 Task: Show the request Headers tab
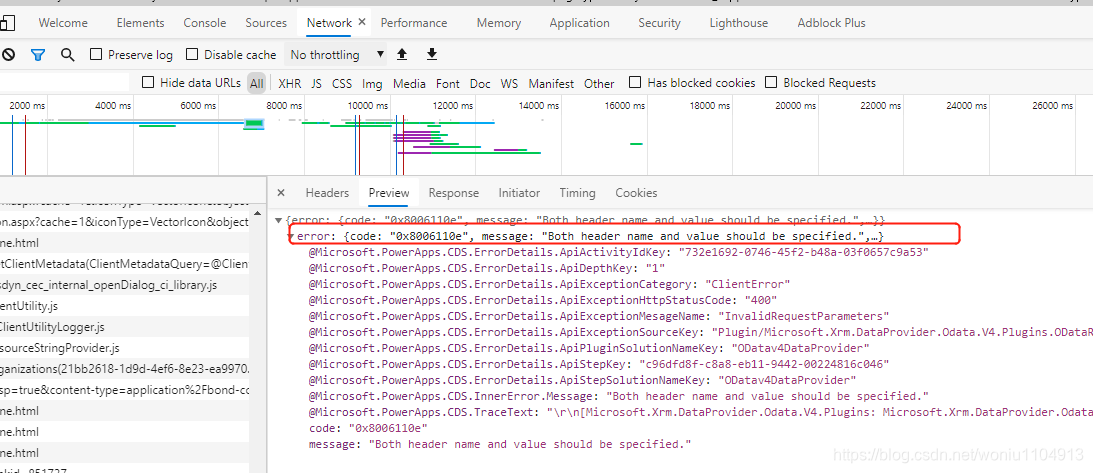327,193
